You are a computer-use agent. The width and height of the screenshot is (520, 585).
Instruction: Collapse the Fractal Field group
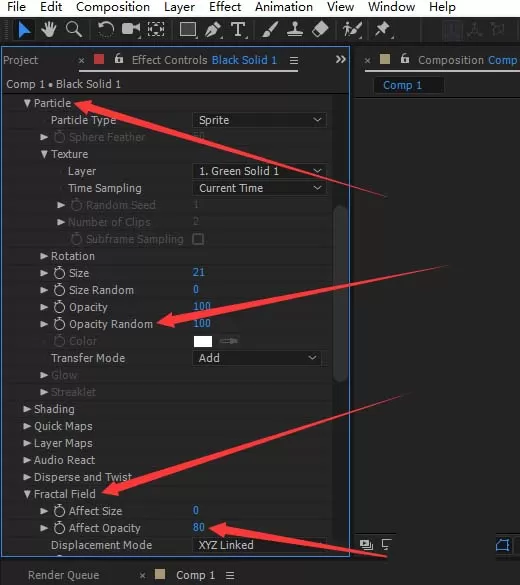pos(27,494)
